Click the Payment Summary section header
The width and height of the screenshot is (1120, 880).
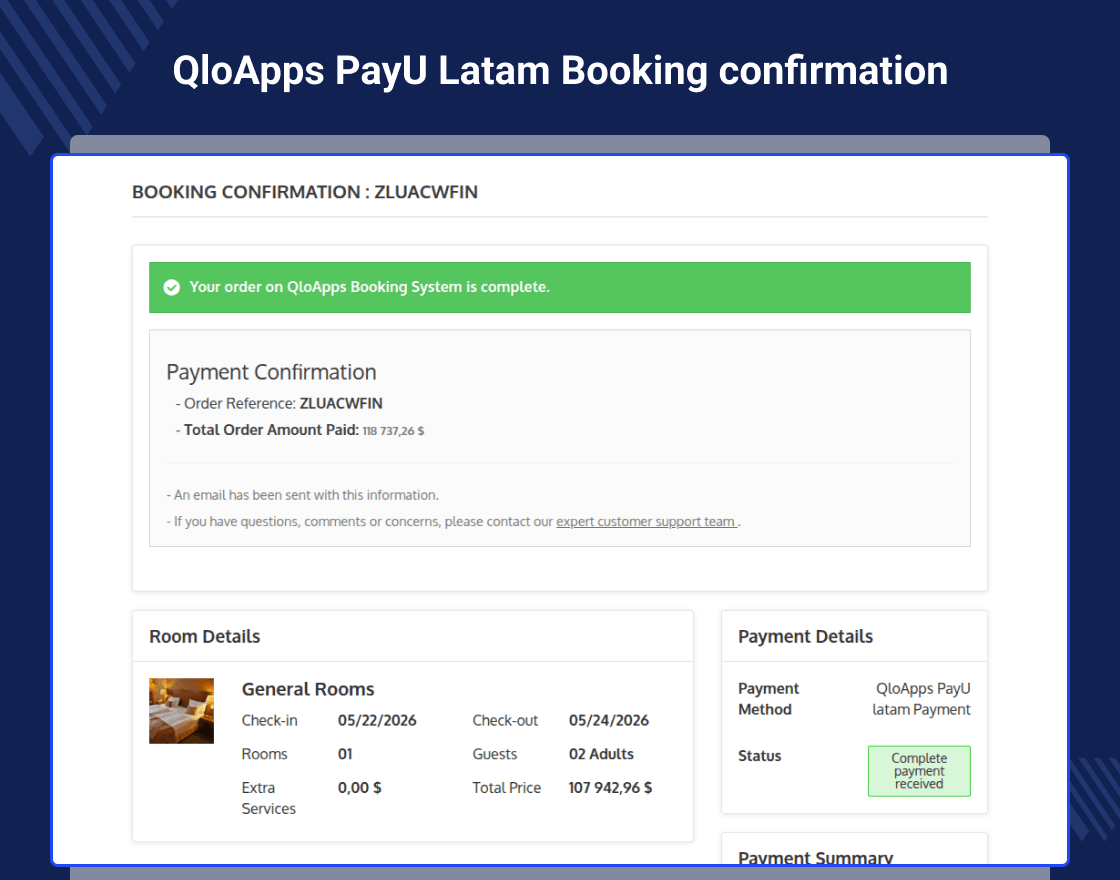(x=815, y=857)
